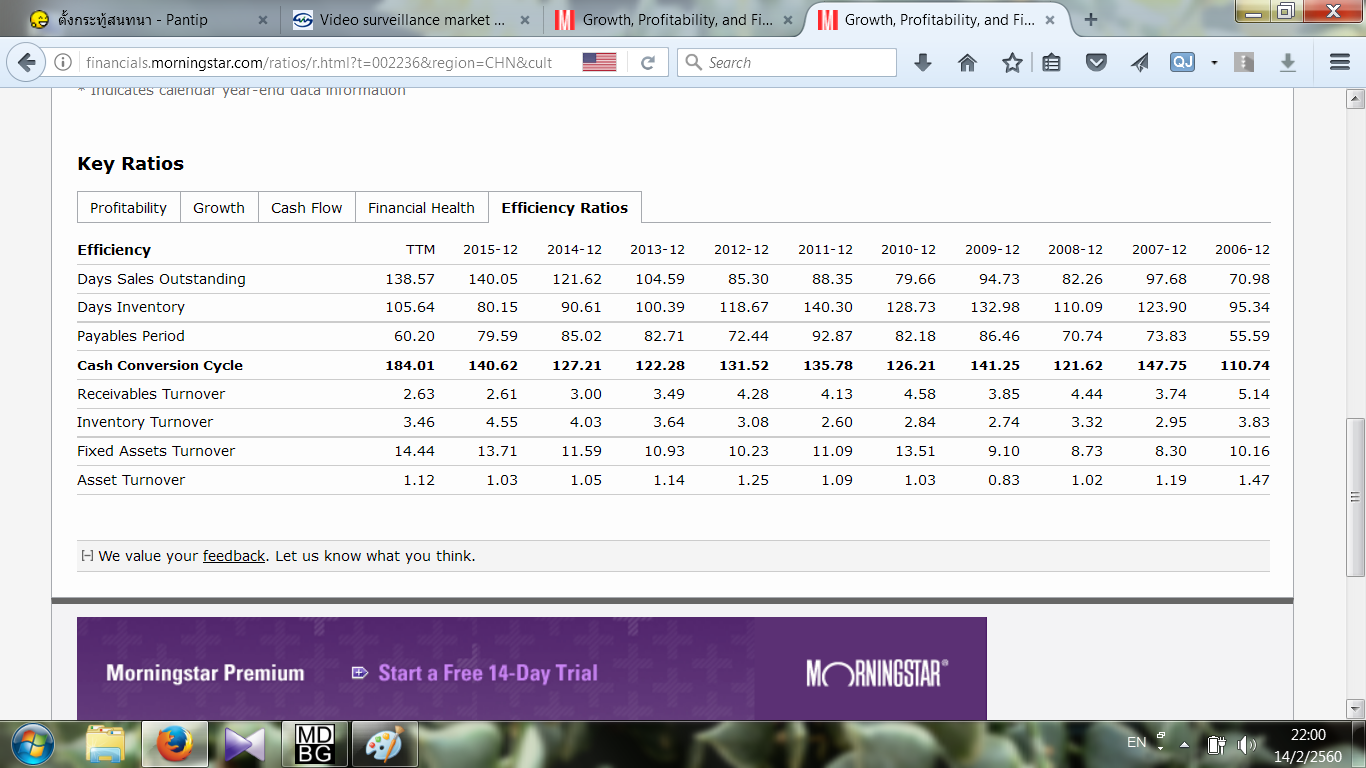The image size is (1366, 768).
Task: Open dropdown arrow next to QJ icon
Action: coord(1213,62)
